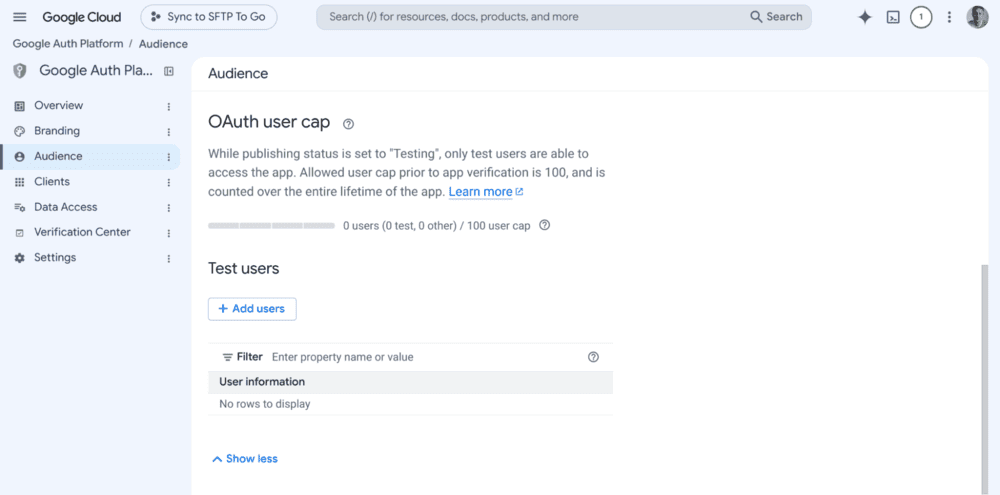Screen dimensions: 1000x495
Task: Click the filter help question icon
Action: click(593, 357)
